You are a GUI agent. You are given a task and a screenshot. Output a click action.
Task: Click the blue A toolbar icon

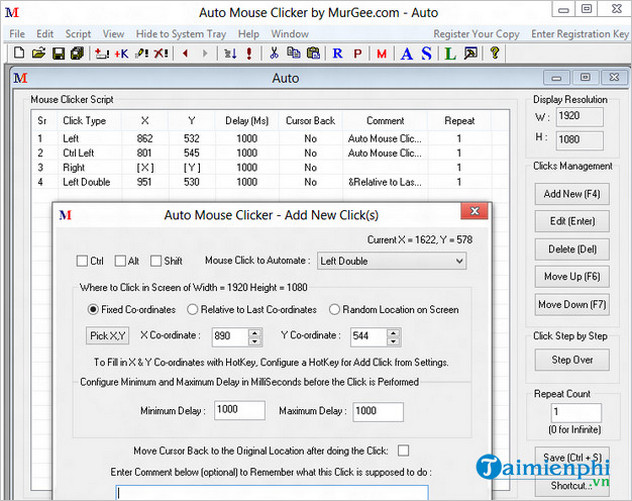click(407, 54)
